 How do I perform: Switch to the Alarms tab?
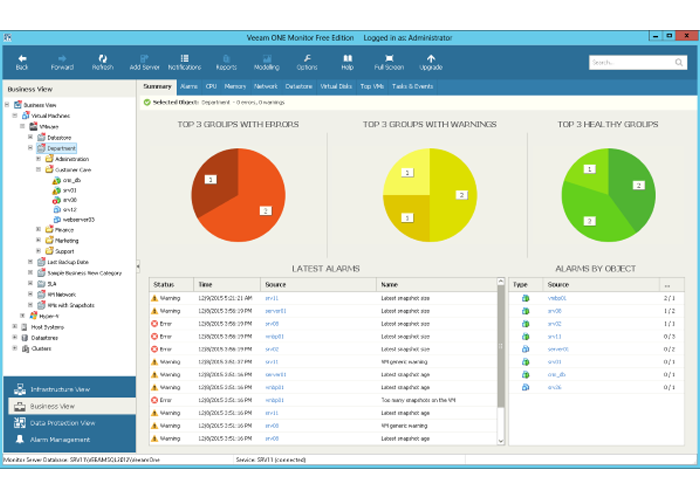click(189, 87)
